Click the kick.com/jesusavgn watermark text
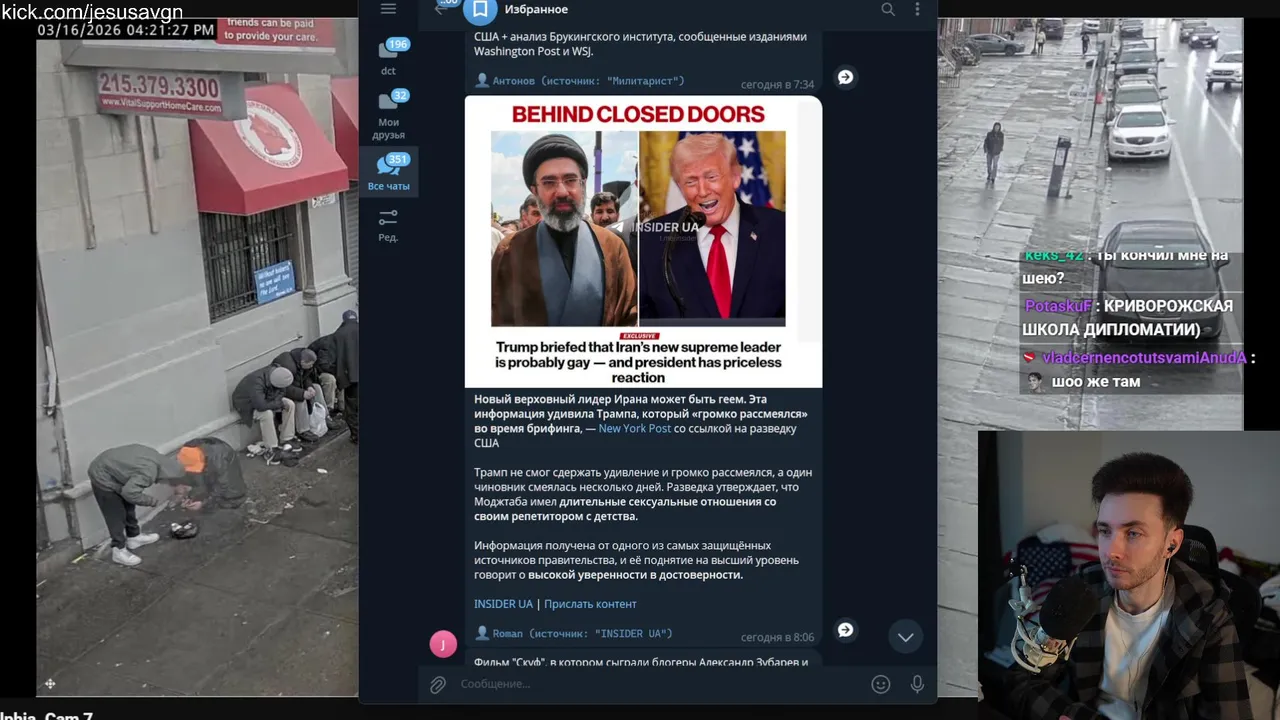Image resolution: width=1280 pixels, height=720 pixels. 92,12
